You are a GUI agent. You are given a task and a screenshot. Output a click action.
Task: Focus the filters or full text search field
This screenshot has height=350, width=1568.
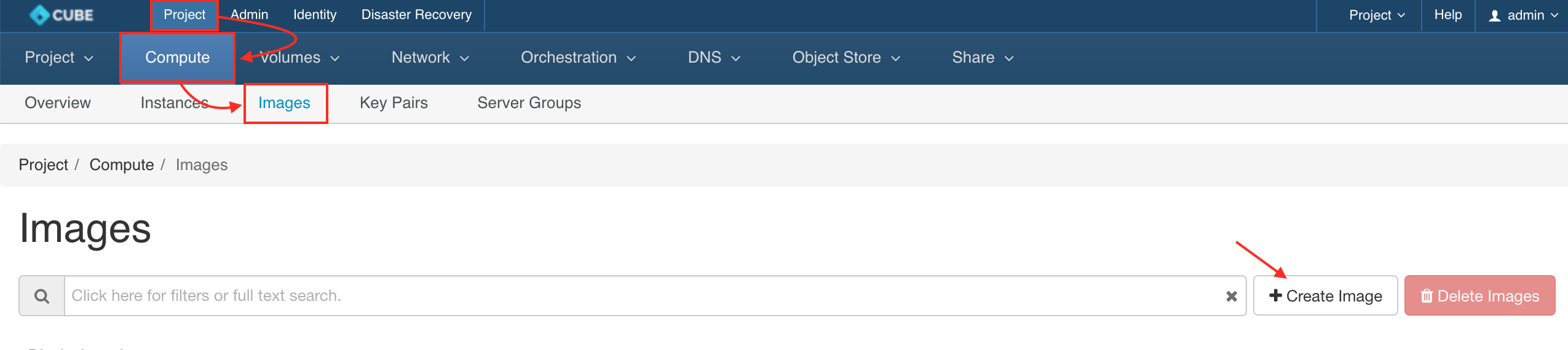[x=643, y=296]
